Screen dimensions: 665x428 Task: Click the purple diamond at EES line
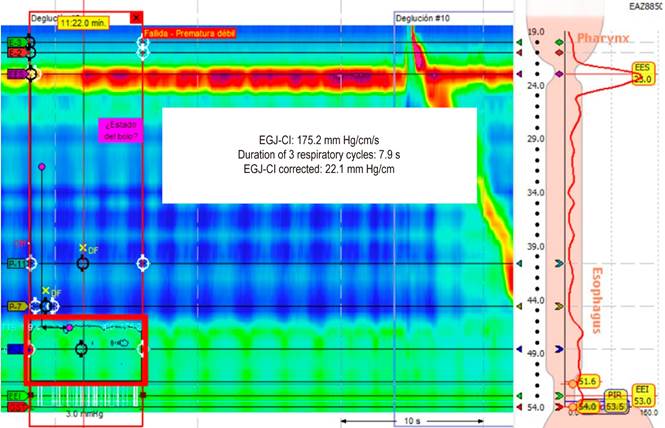[x=559, y=75]
